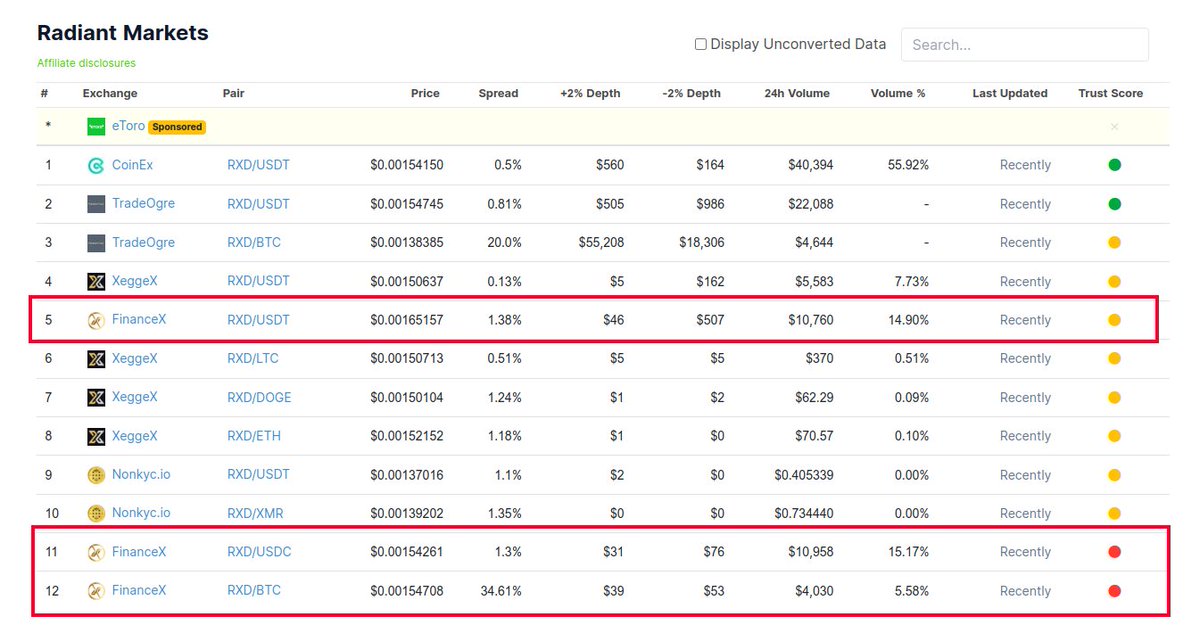Click 24h volume $40,394
1200x633 pixels.
810,165
